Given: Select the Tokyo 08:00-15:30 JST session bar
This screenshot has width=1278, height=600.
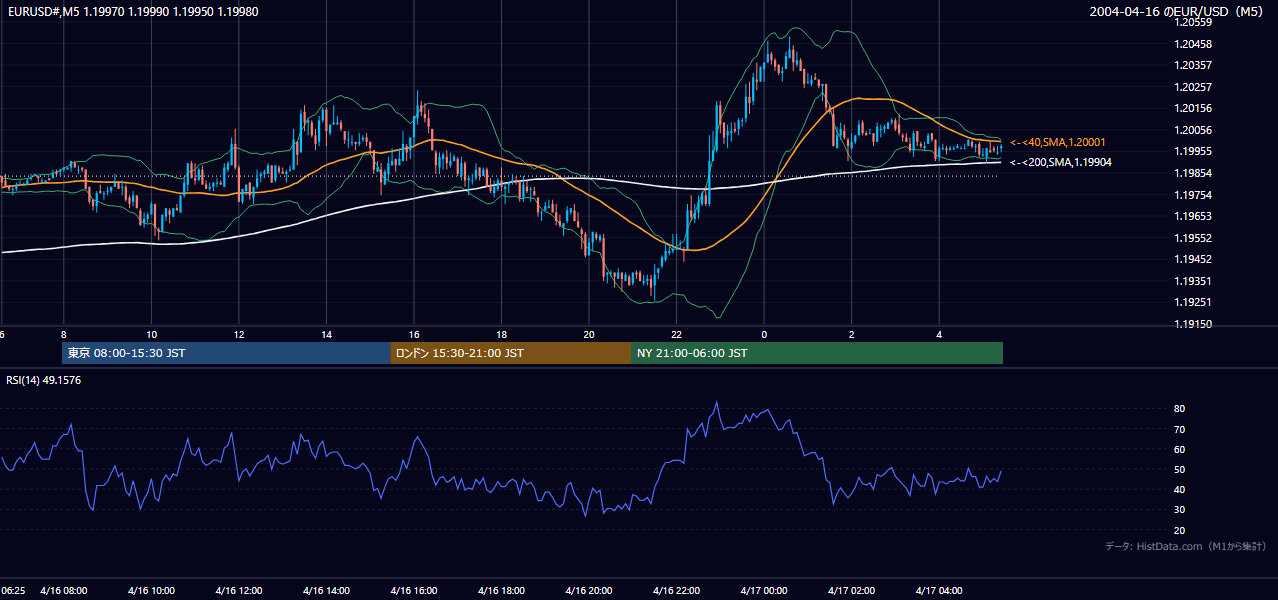Looking at the screenshot, I should click(226, 353).
